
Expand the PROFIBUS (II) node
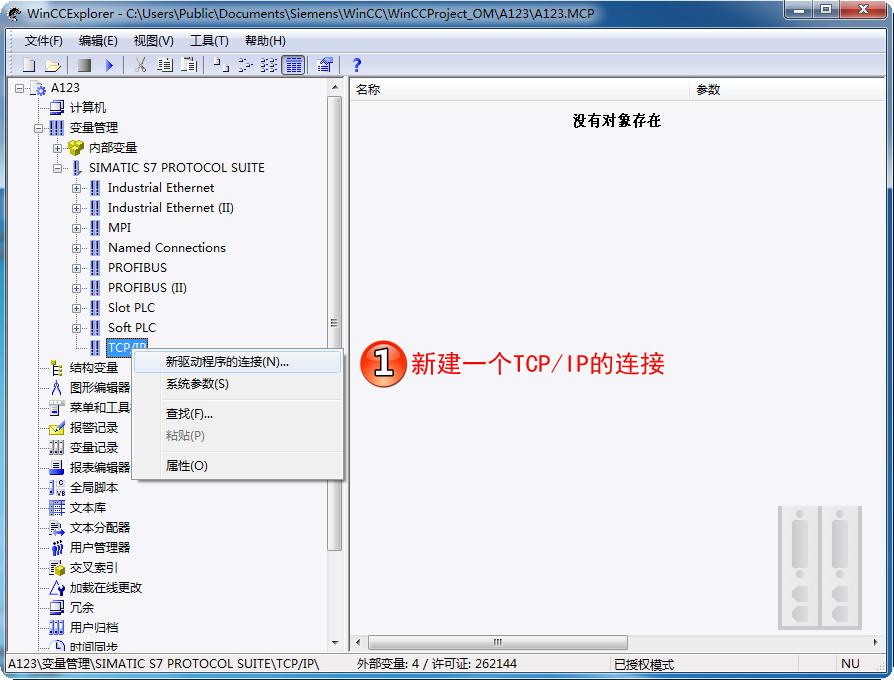[76, 288]
